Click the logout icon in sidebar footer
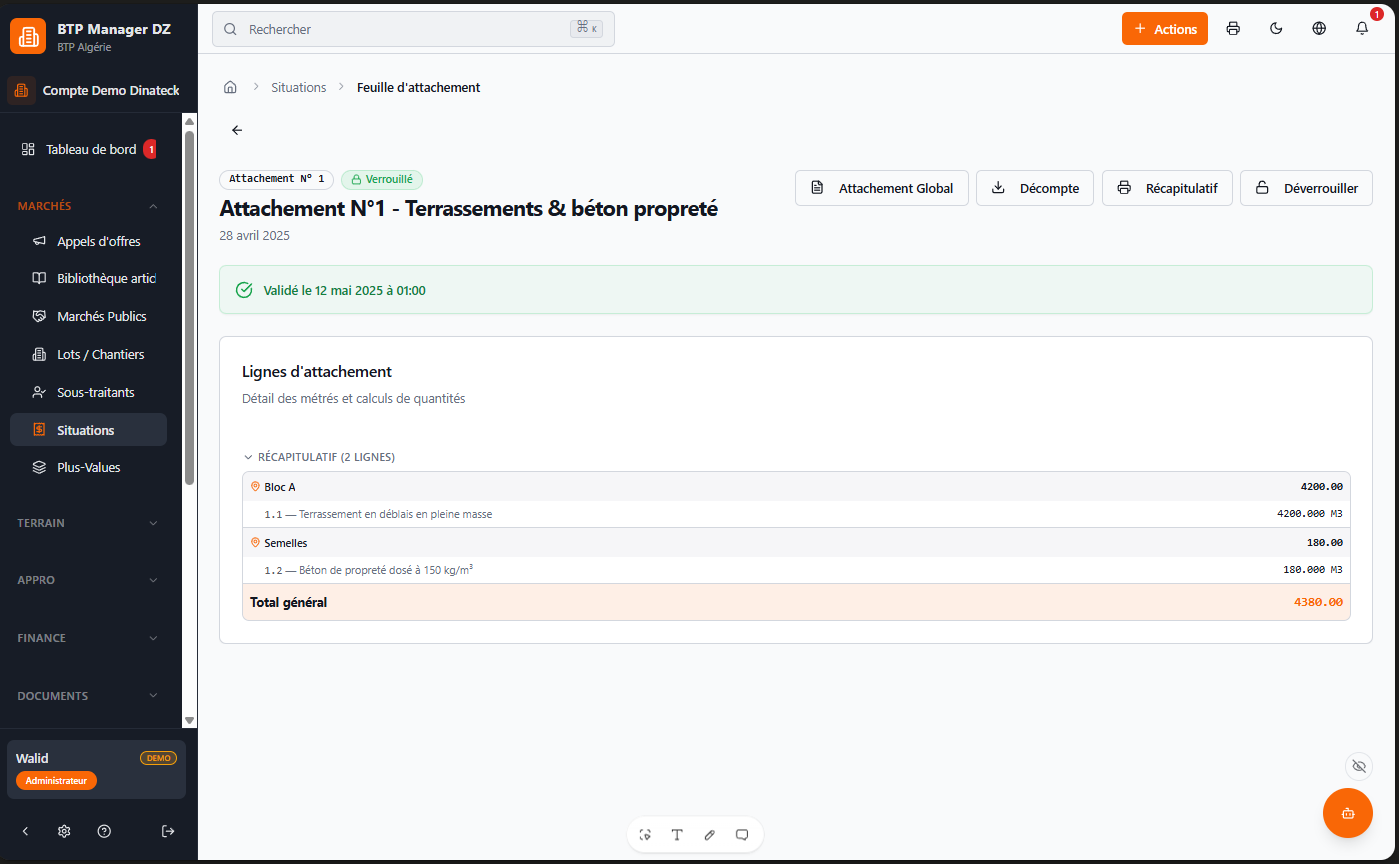Image resolution: width=1399 pixels, height=864 pixels. tap(168, 831)
